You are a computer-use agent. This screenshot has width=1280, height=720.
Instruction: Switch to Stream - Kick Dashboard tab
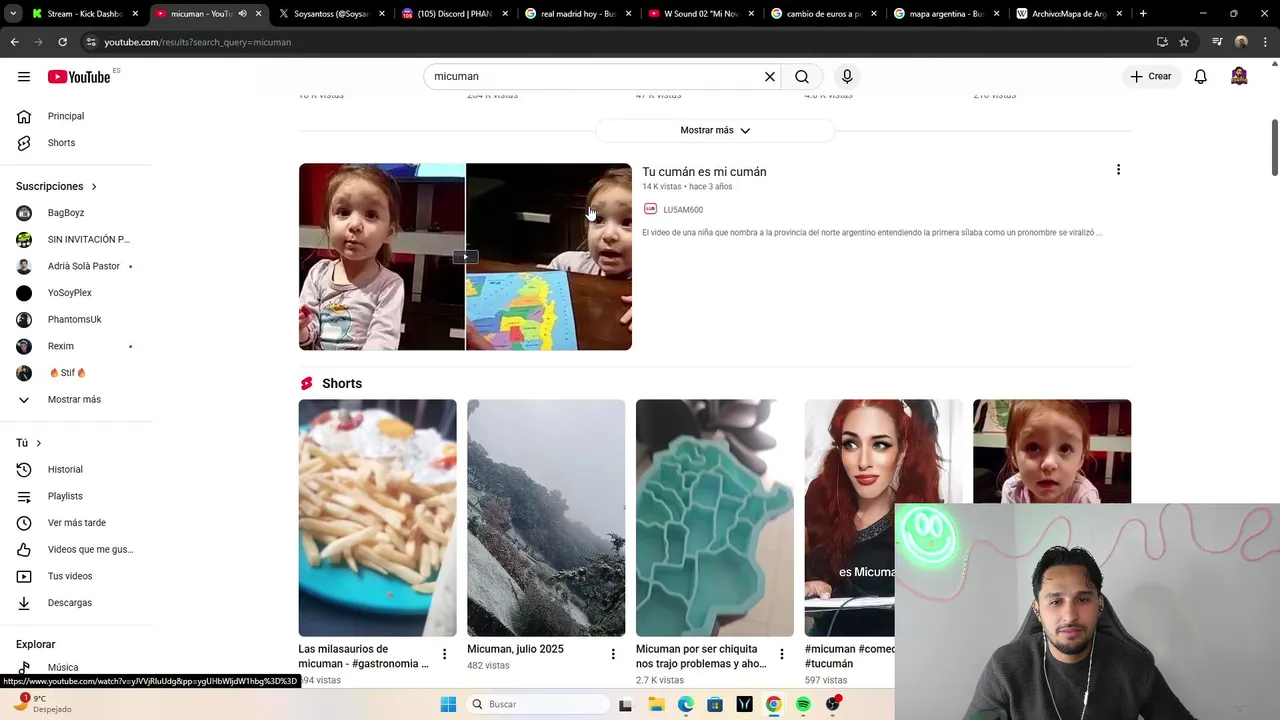82,14
